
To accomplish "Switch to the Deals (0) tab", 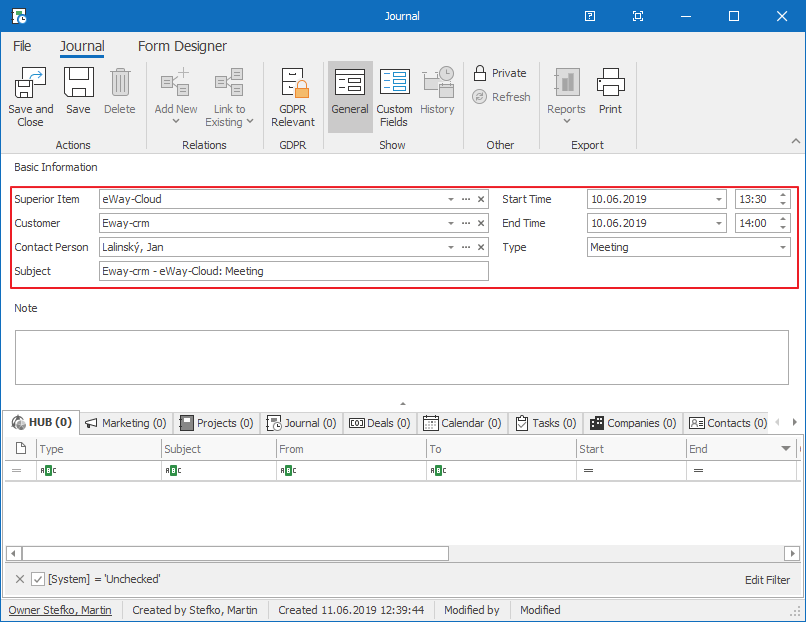I will pos(380,423).
